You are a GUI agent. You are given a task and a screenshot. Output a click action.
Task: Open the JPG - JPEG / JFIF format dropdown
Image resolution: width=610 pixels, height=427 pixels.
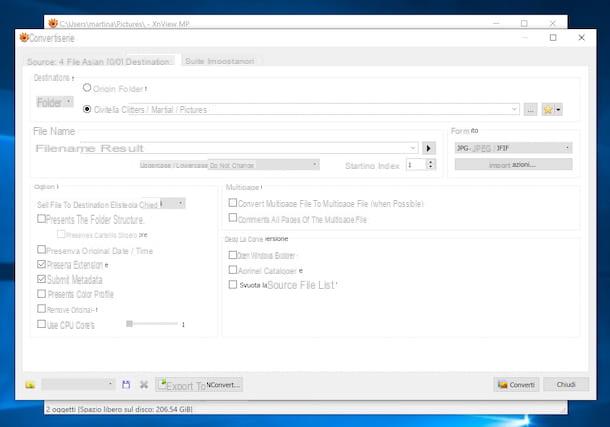point(513,148)
